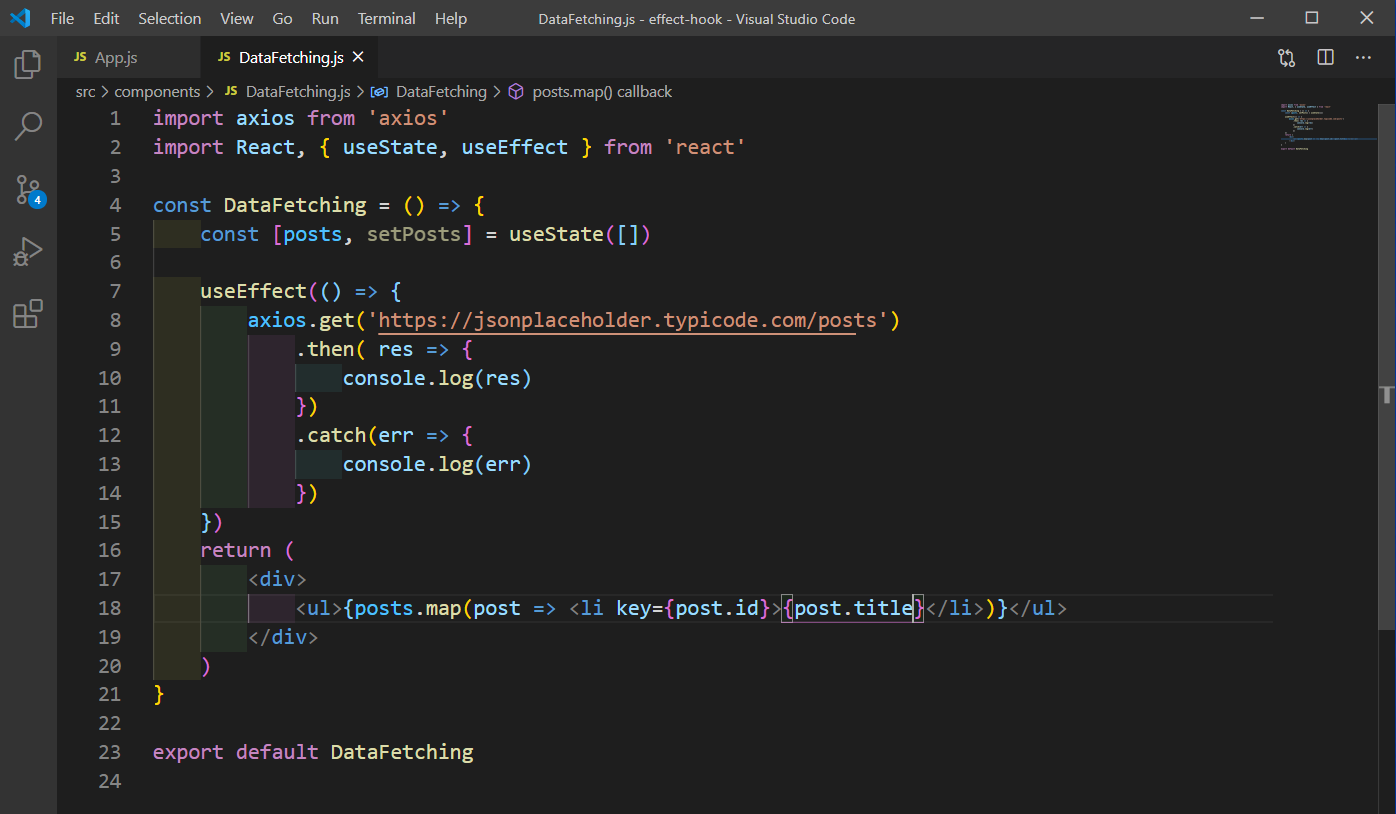The width and height of the screenshot is (1396, 814).
Task: Click 'console.log(res)' on line 10
Action: 437,378
